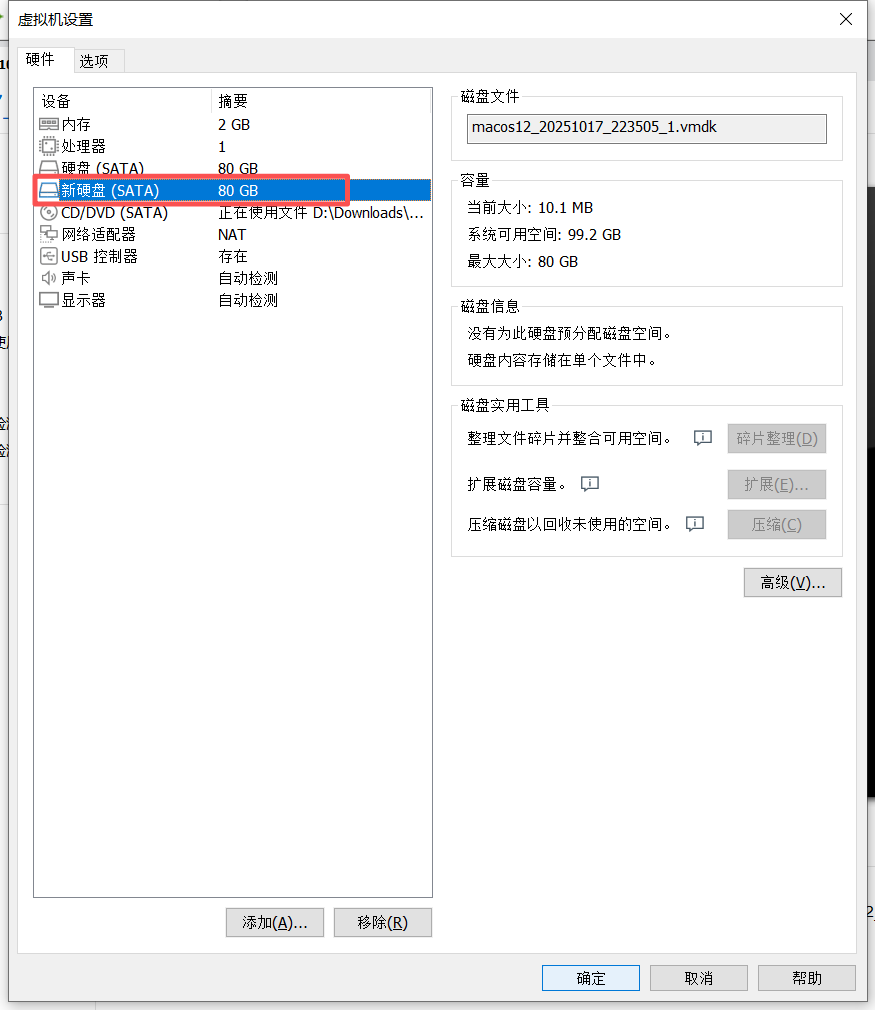This screenshot has width=875, height=1010.
Task: Select the 声卡 row
Action: coord(233,278)
